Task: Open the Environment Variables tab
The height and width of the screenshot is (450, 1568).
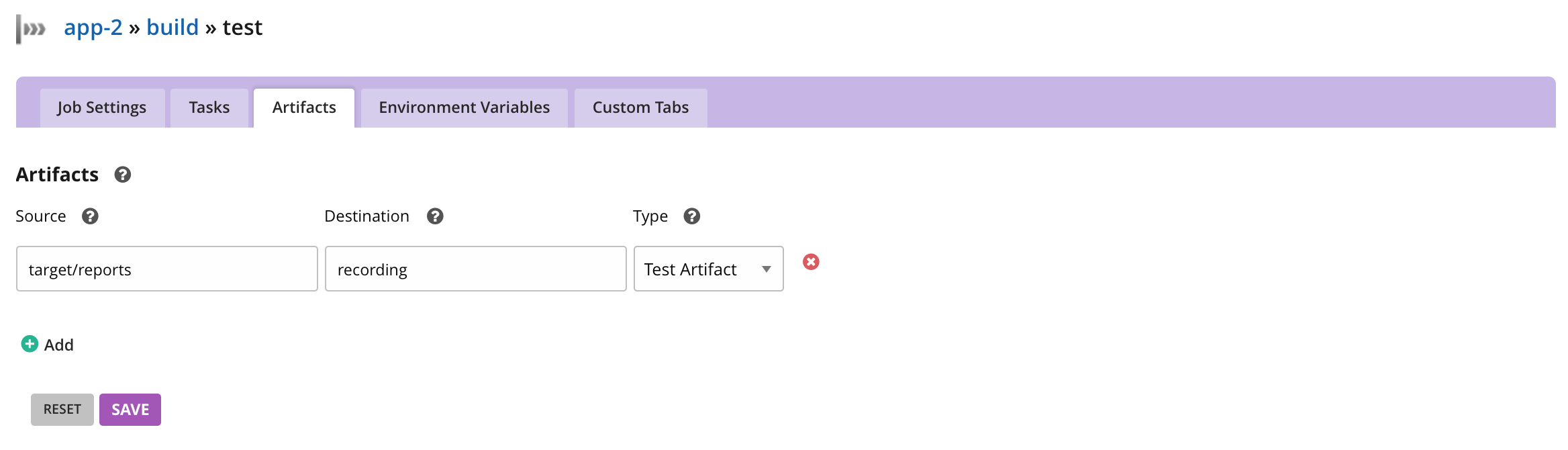Action: (x=464, y=107)
